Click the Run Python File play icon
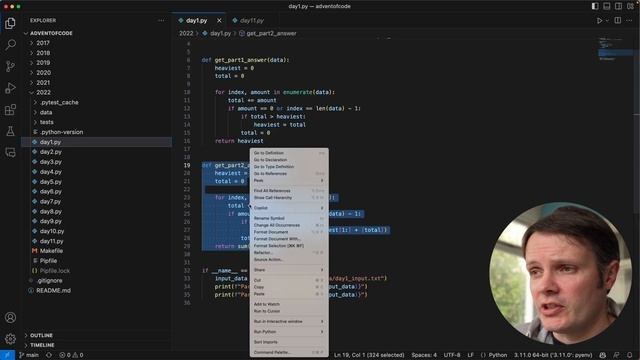Viewport: 640px width, 360px height. coord(599,20)
